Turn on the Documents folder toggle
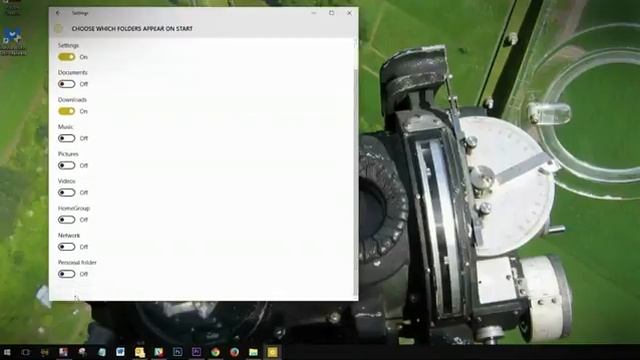The image size is (640, 360). 67,84
